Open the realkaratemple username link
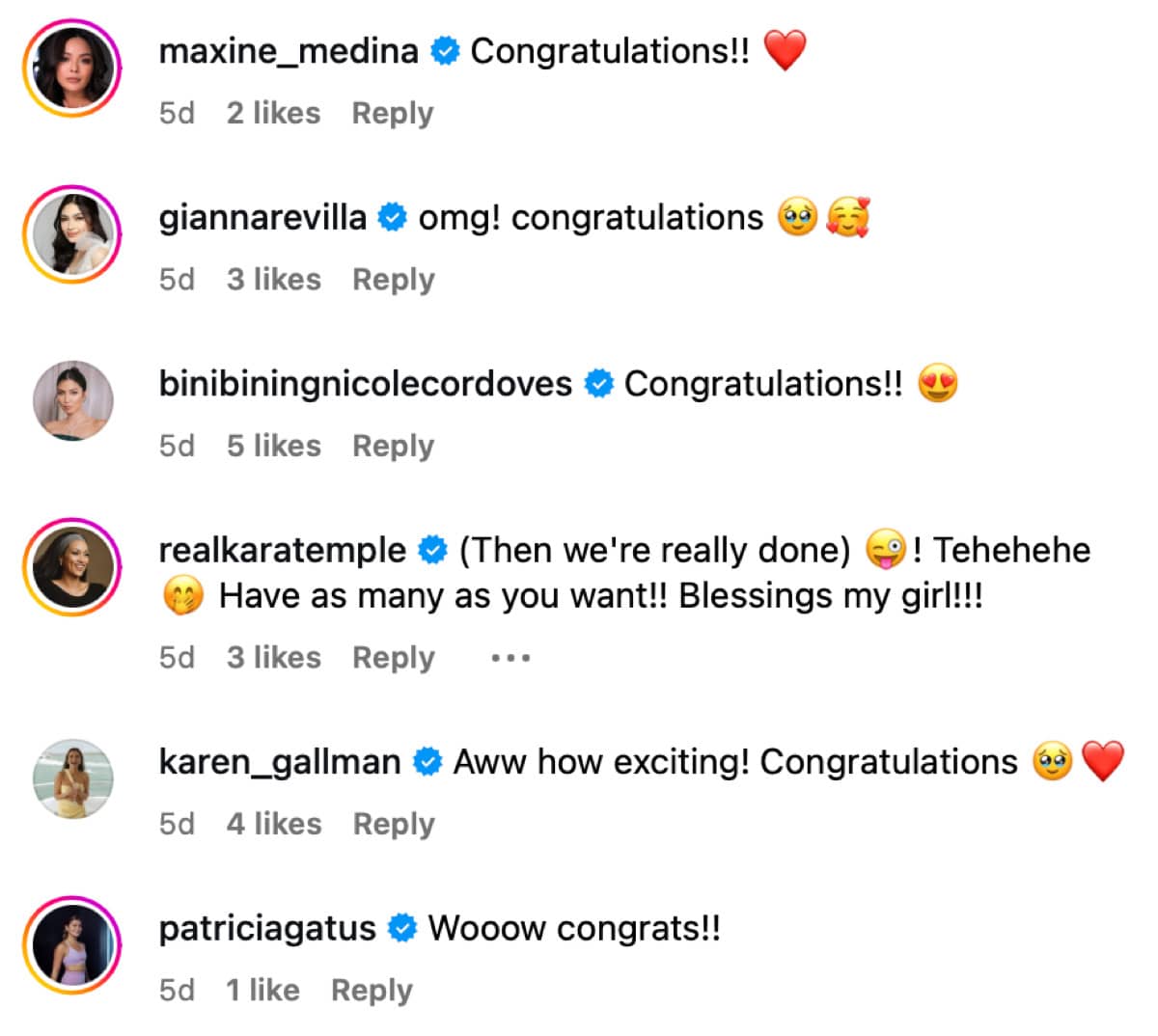The width and height of the screenshot is (1158, 1036). click(283, 551)
